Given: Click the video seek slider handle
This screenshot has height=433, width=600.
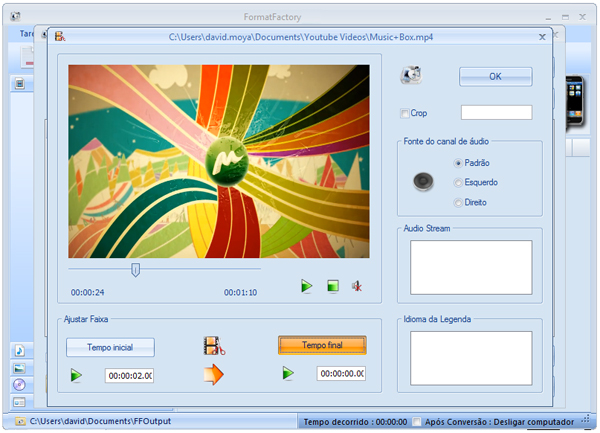Looking at the screenshot, I should coord(135,268).
